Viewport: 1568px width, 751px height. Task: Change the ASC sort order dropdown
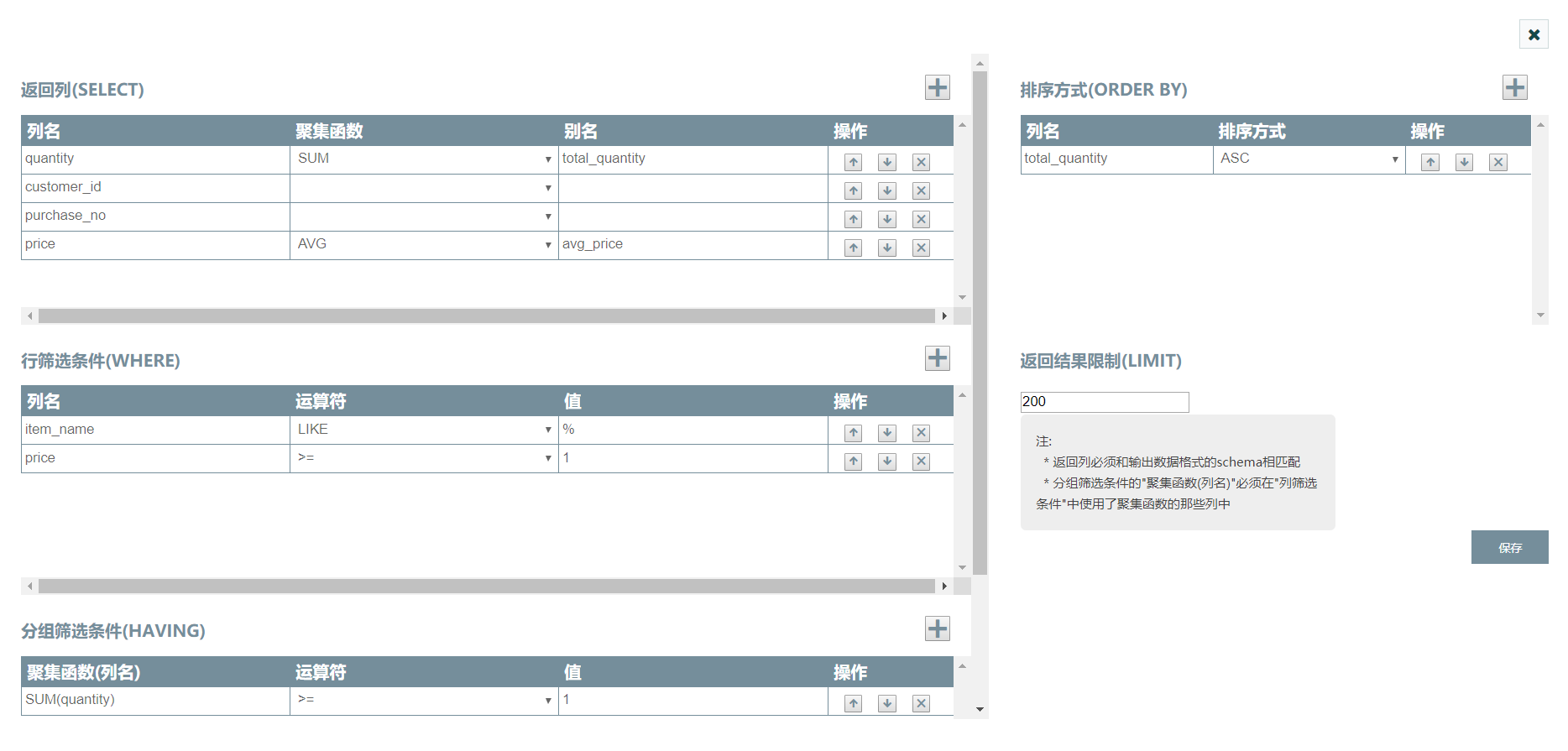[1309, 159]
